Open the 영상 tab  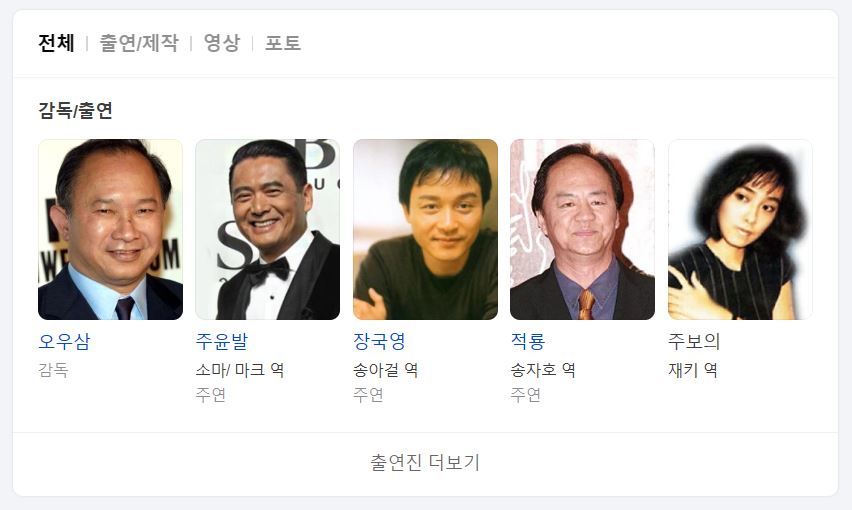(222, 43)
